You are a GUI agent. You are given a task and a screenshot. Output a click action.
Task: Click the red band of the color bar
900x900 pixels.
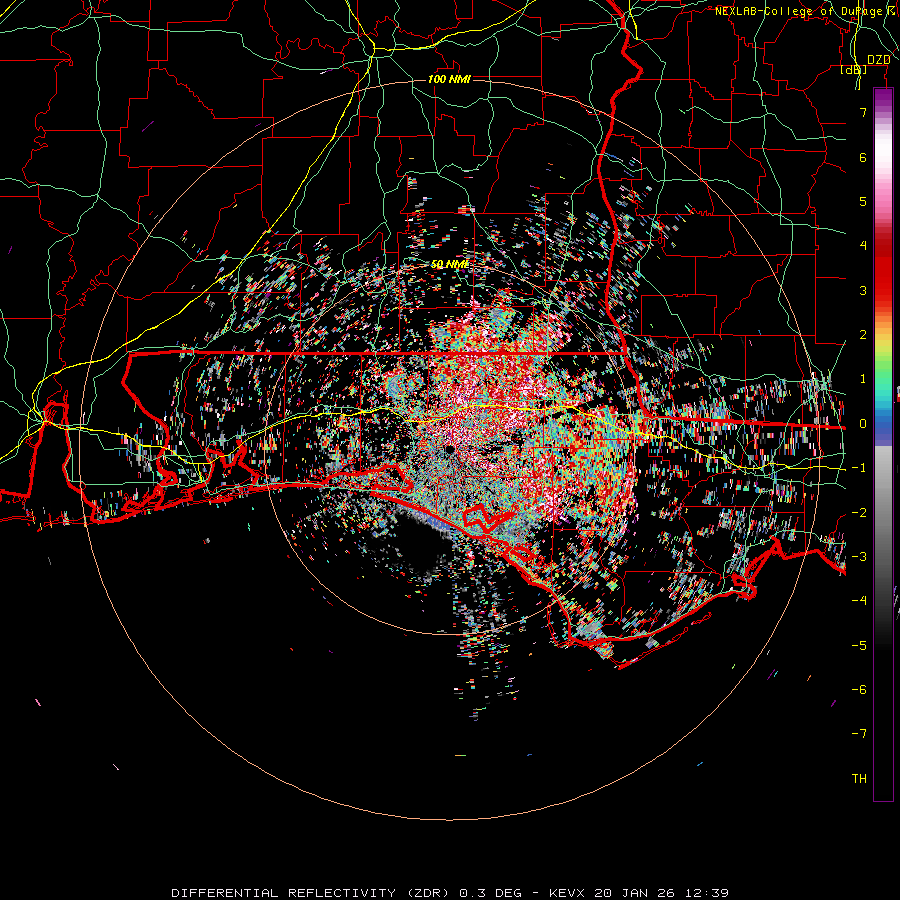[883, 270]
